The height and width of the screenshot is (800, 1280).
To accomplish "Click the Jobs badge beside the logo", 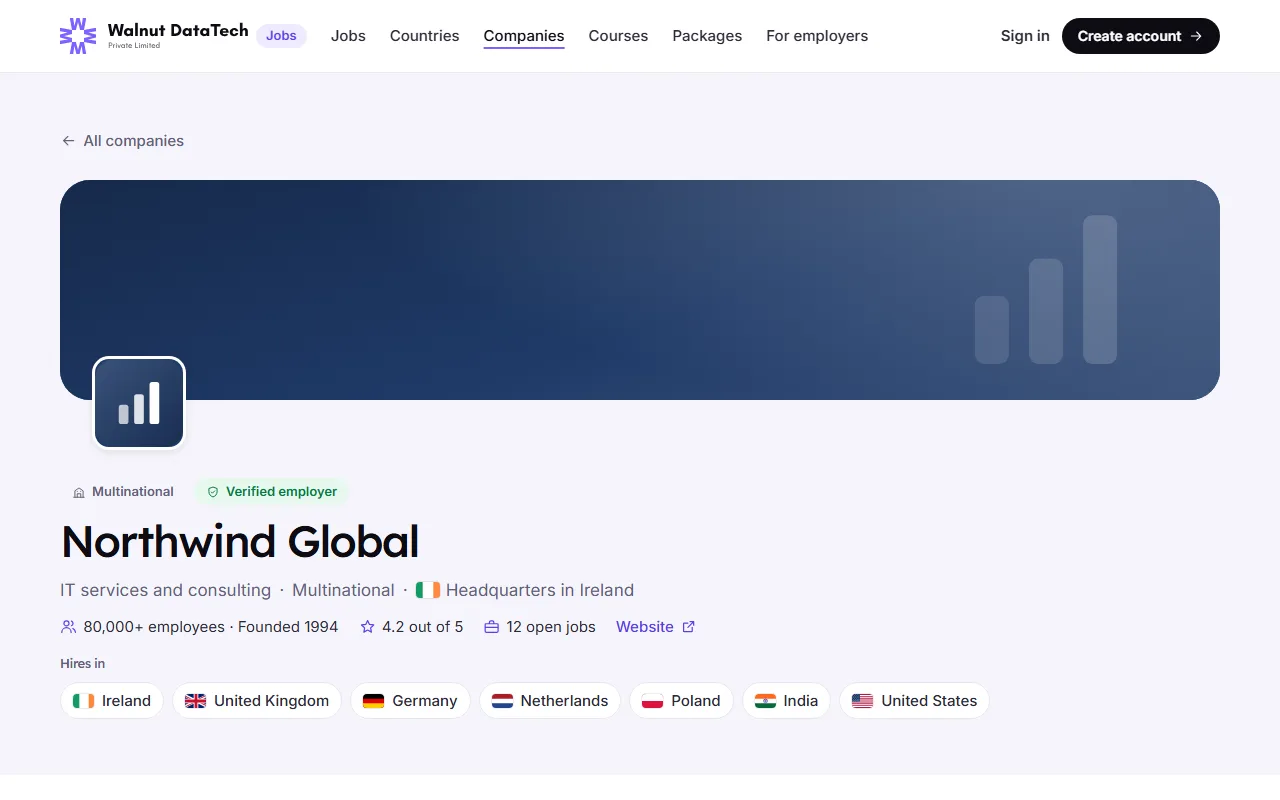I will [281, 36].
